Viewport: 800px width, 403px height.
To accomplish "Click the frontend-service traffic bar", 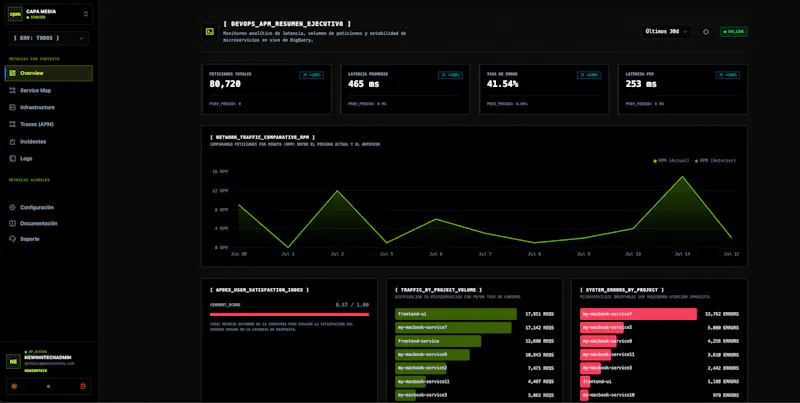I will pos(438,341).
